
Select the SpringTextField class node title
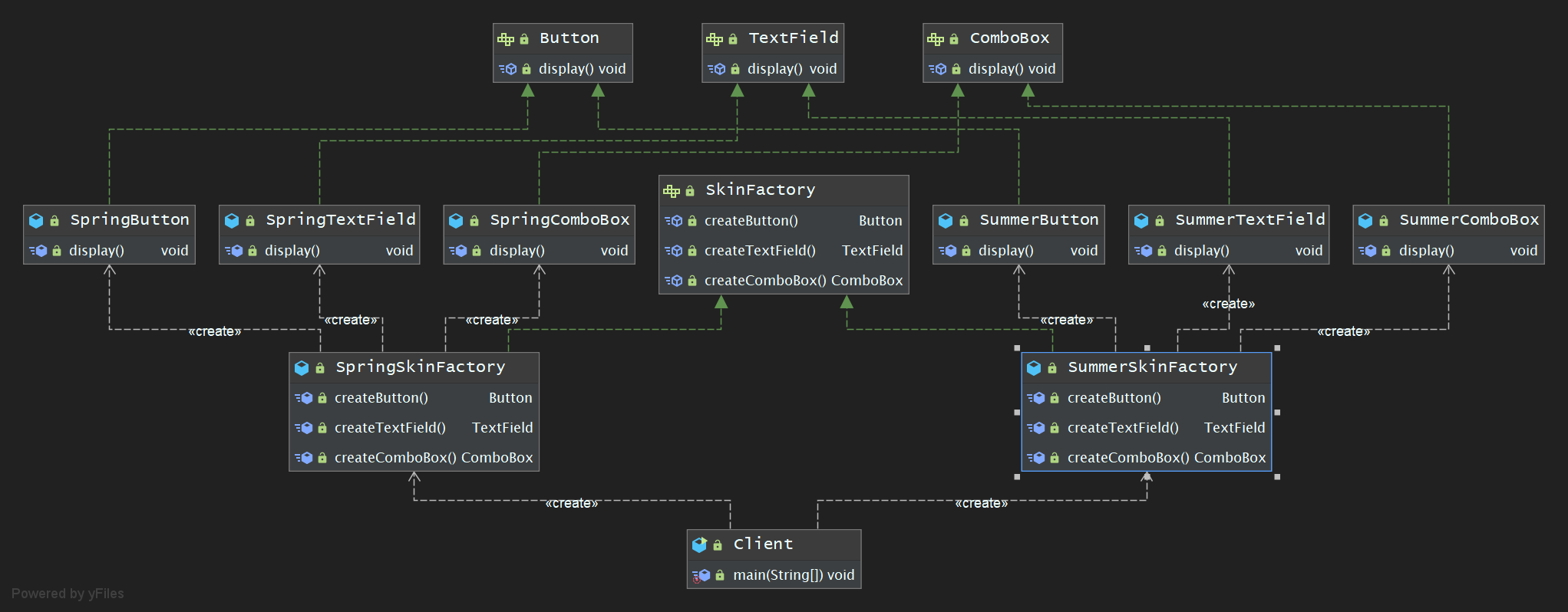point(340,220)
